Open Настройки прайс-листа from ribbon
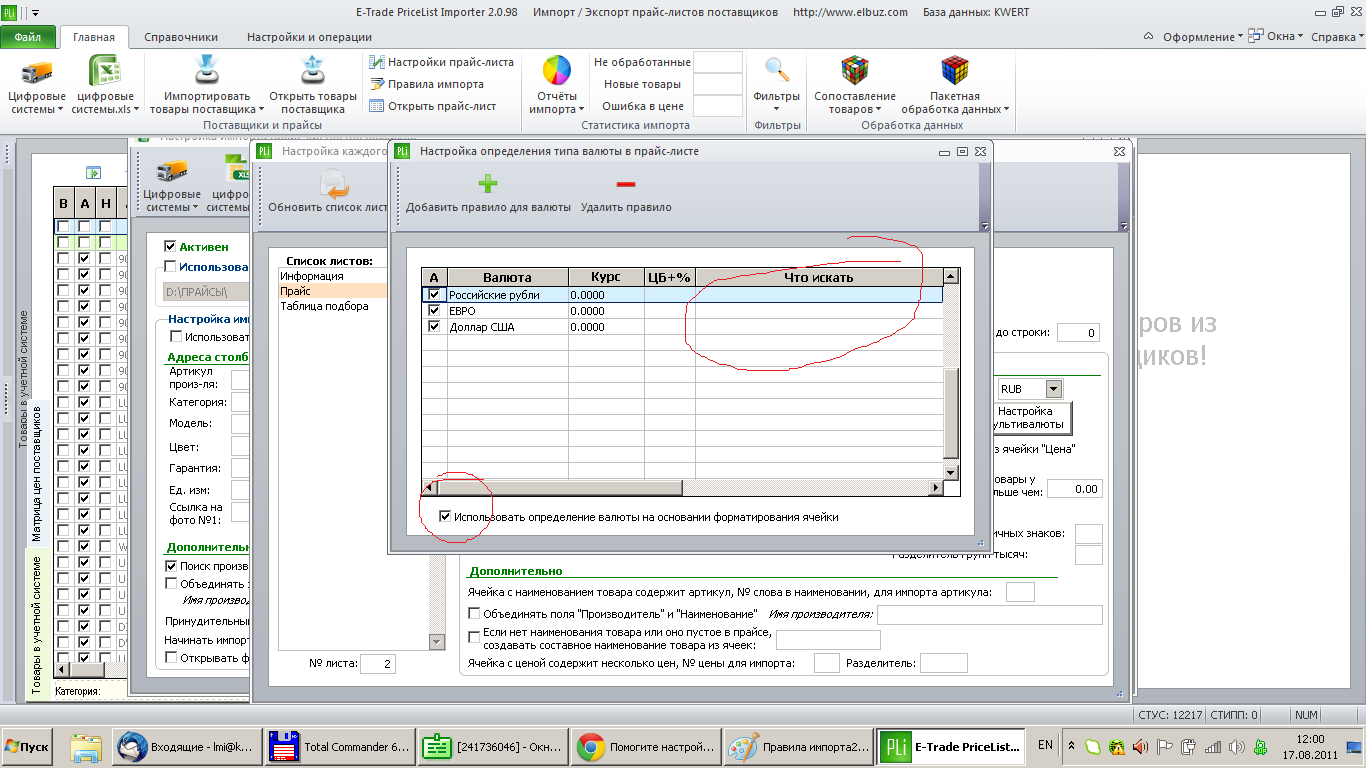 pos(441,62)
